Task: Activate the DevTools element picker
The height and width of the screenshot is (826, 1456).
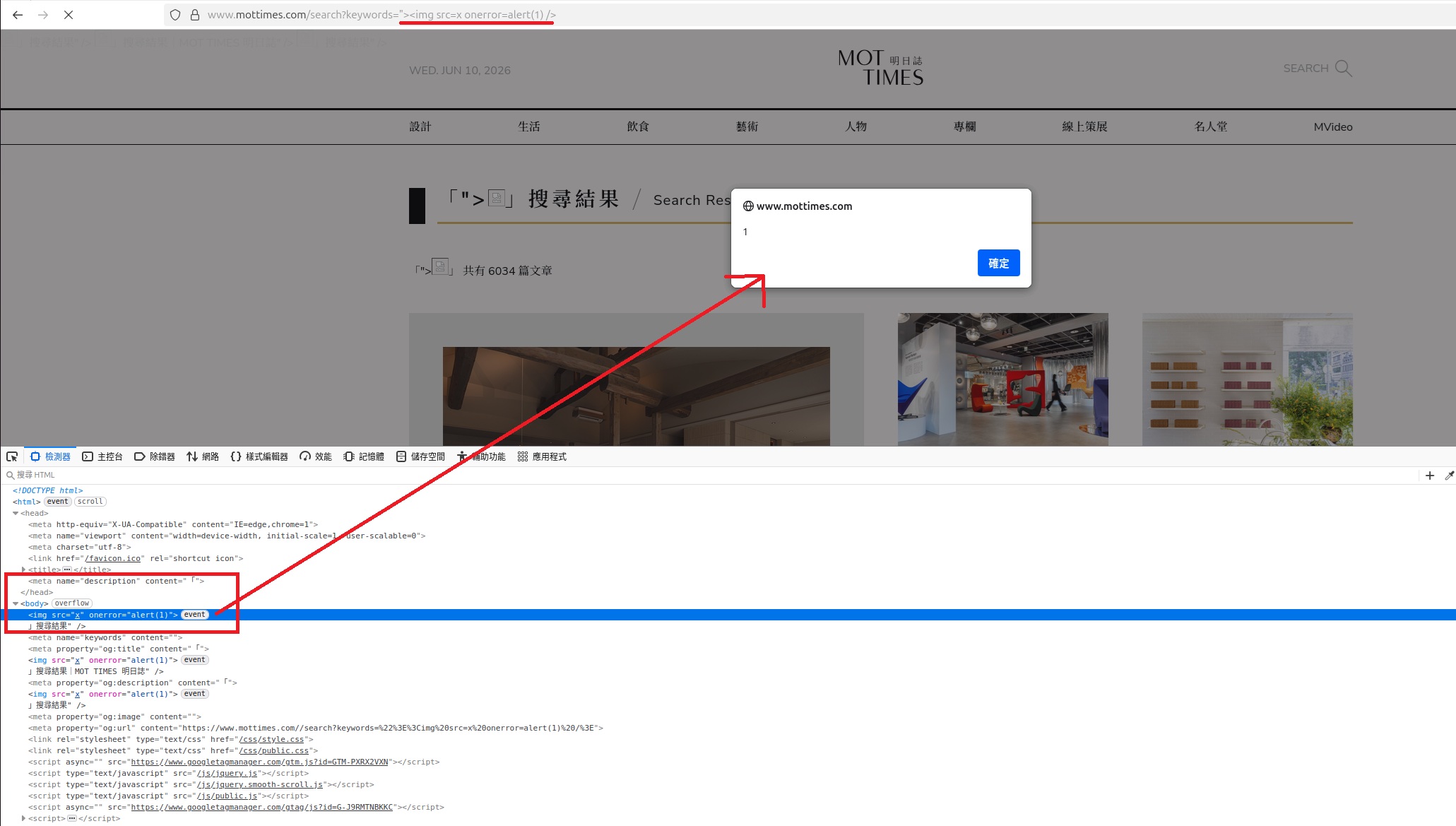Action: 12,456
